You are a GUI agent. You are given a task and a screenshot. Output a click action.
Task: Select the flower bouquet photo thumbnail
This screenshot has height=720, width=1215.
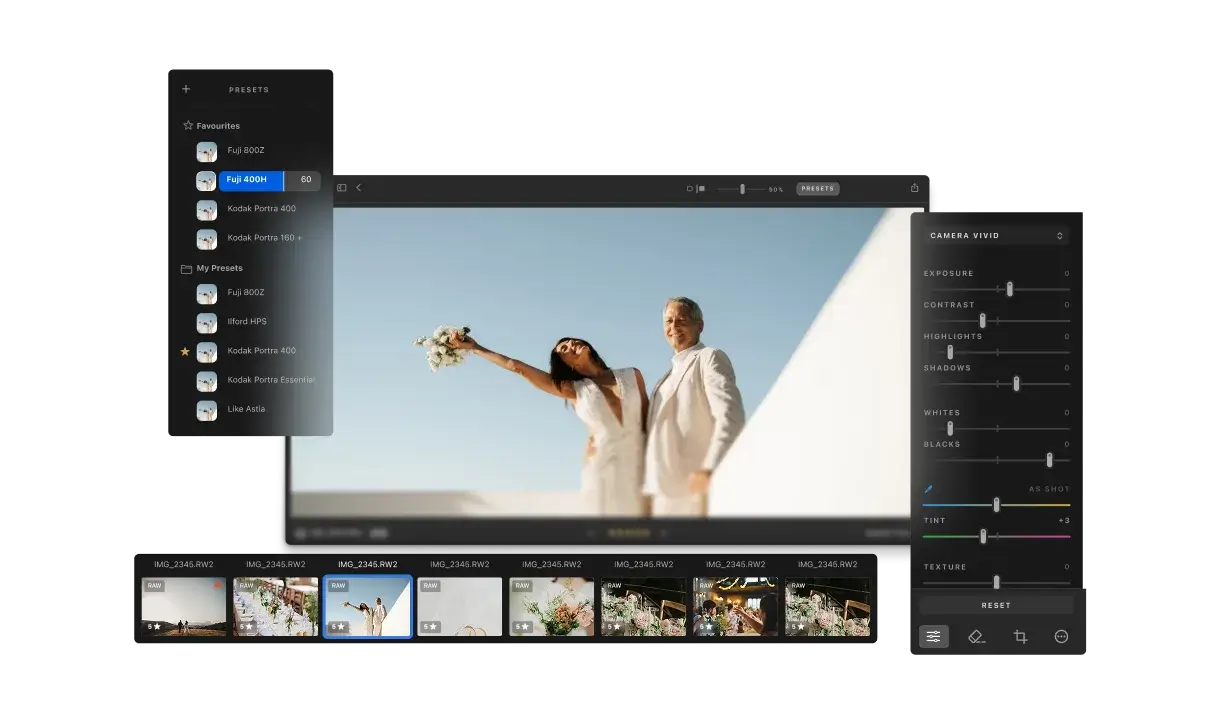pyautogui.click(x=551, y=606)
